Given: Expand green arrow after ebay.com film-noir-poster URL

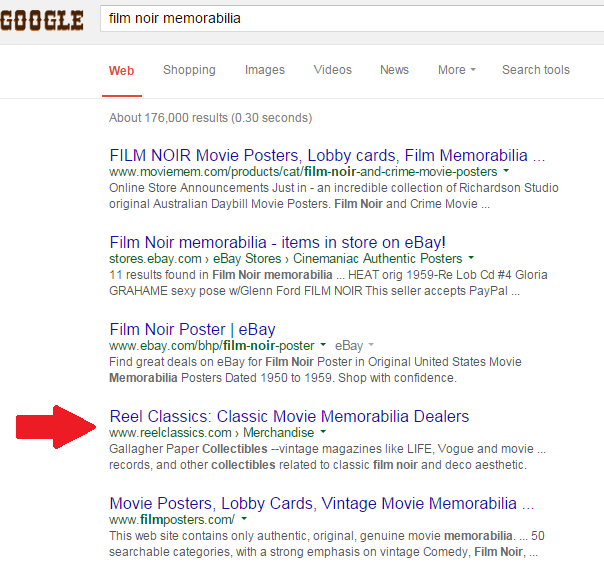Looking at the screenshot, I should coord(323,346).
